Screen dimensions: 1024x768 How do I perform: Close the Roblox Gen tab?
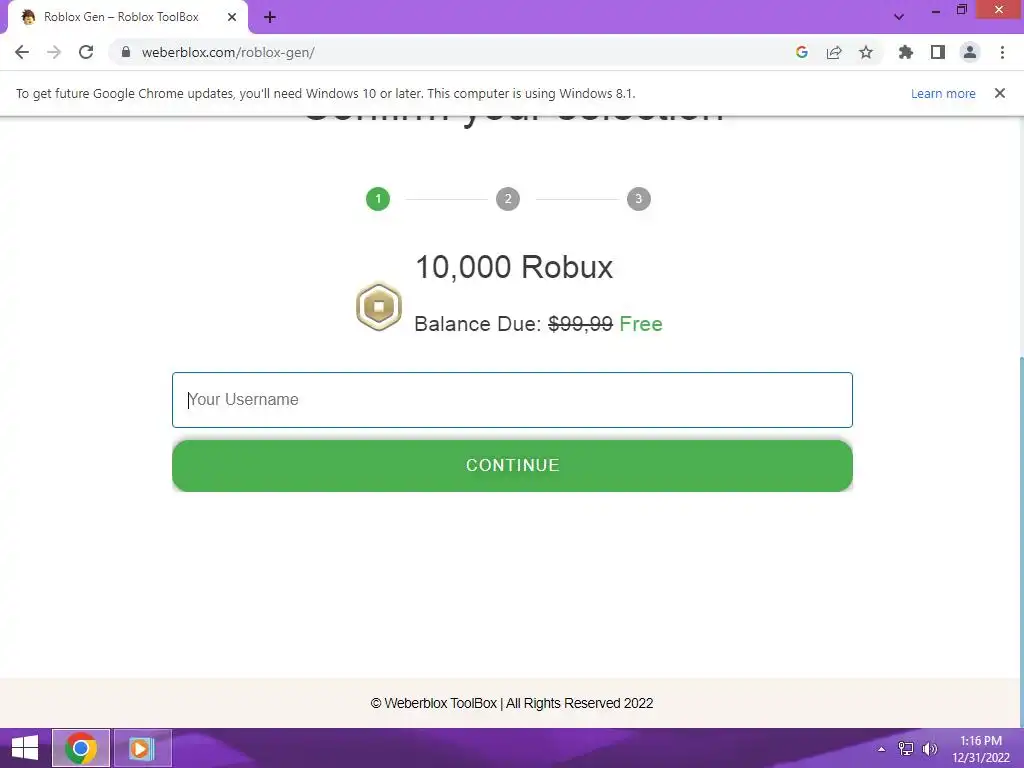[232, 17]
